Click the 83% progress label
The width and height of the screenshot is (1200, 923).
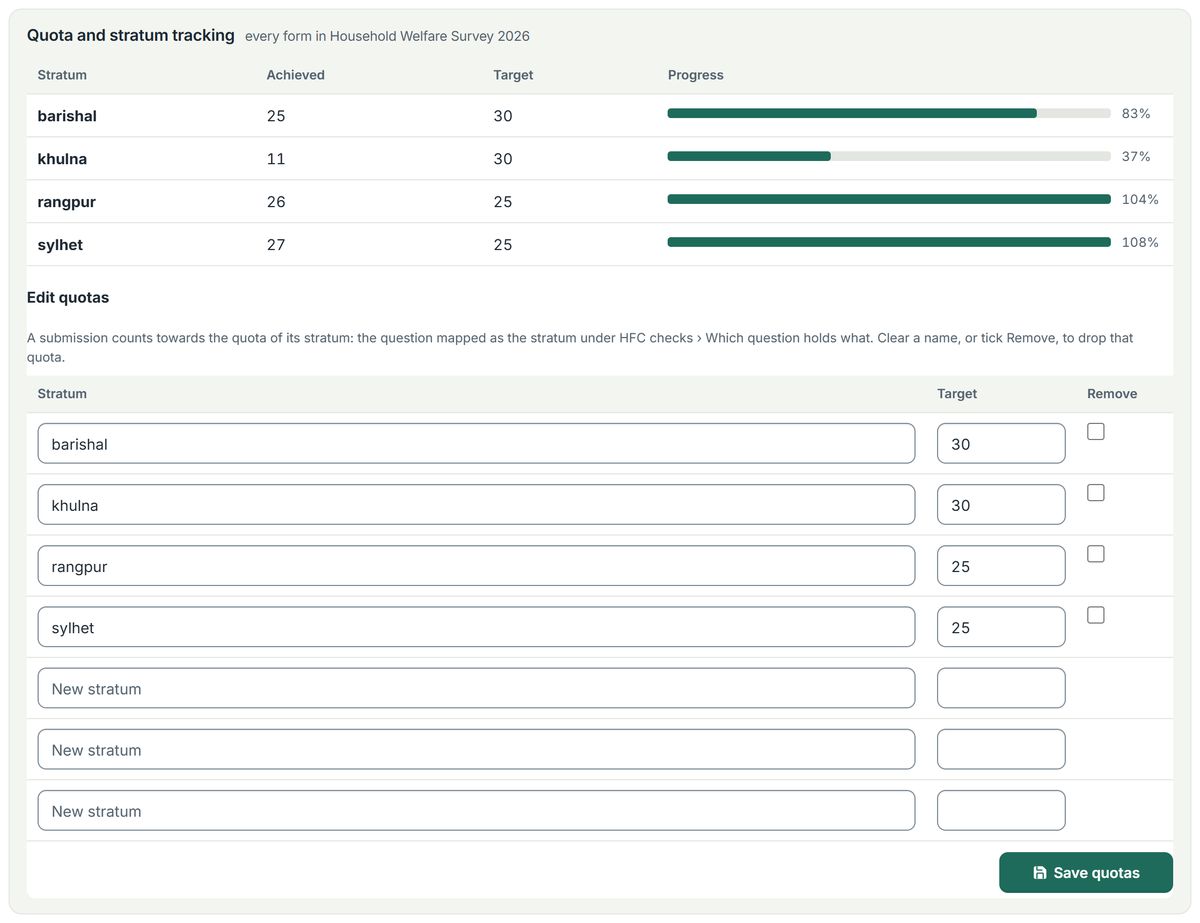tap(1136, 114)
